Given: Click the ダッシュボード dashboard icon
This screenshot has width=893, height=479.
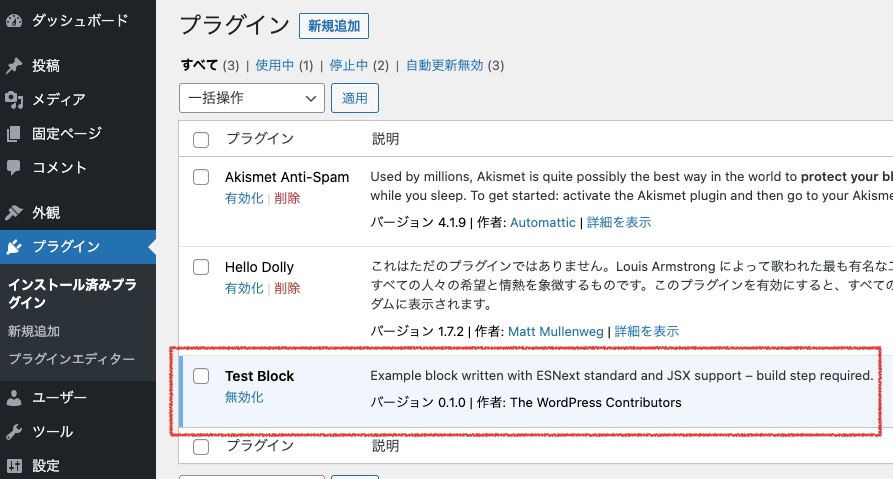Looking at the screenshot, I should coord(14,21).
